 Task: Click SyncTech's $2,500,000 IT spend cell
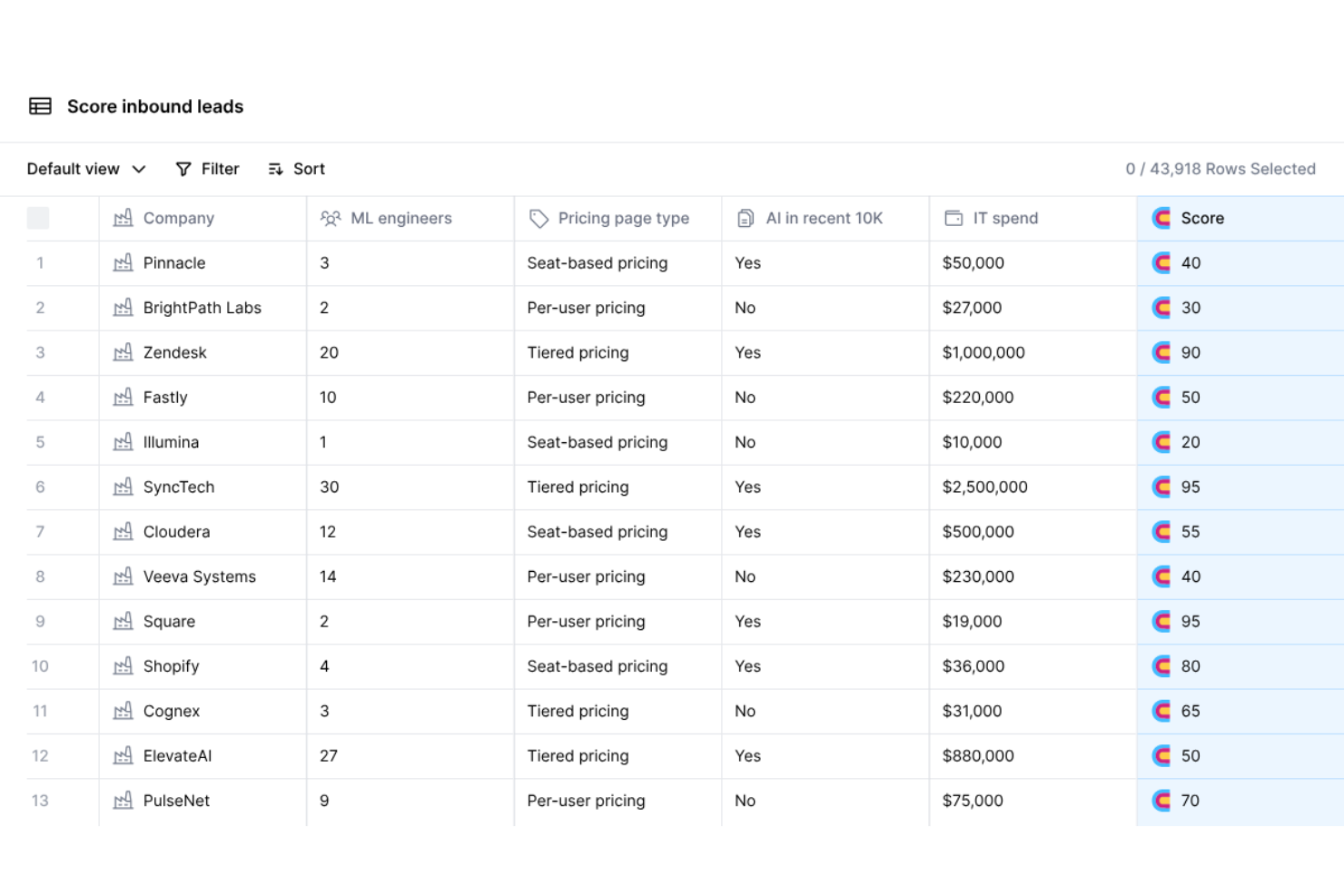[x=1033, y=487]
